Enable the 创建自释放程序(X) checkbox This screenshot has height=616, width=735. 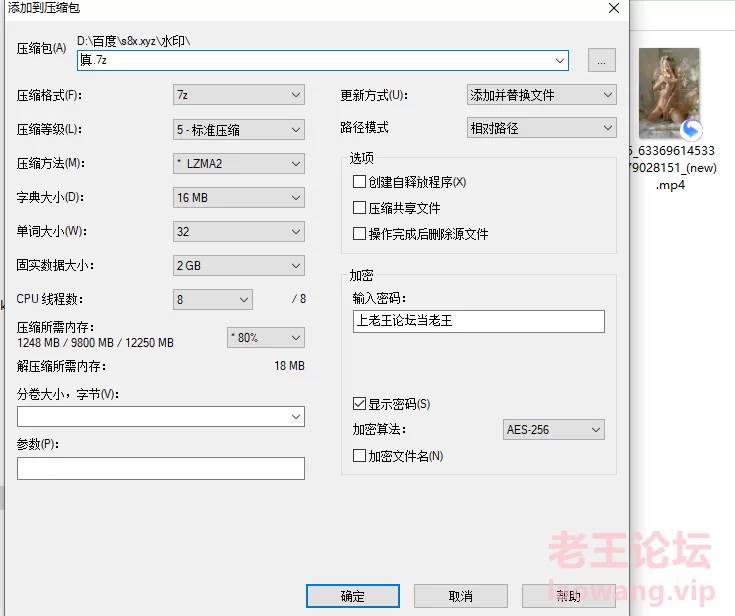click(x=359, y=181)
